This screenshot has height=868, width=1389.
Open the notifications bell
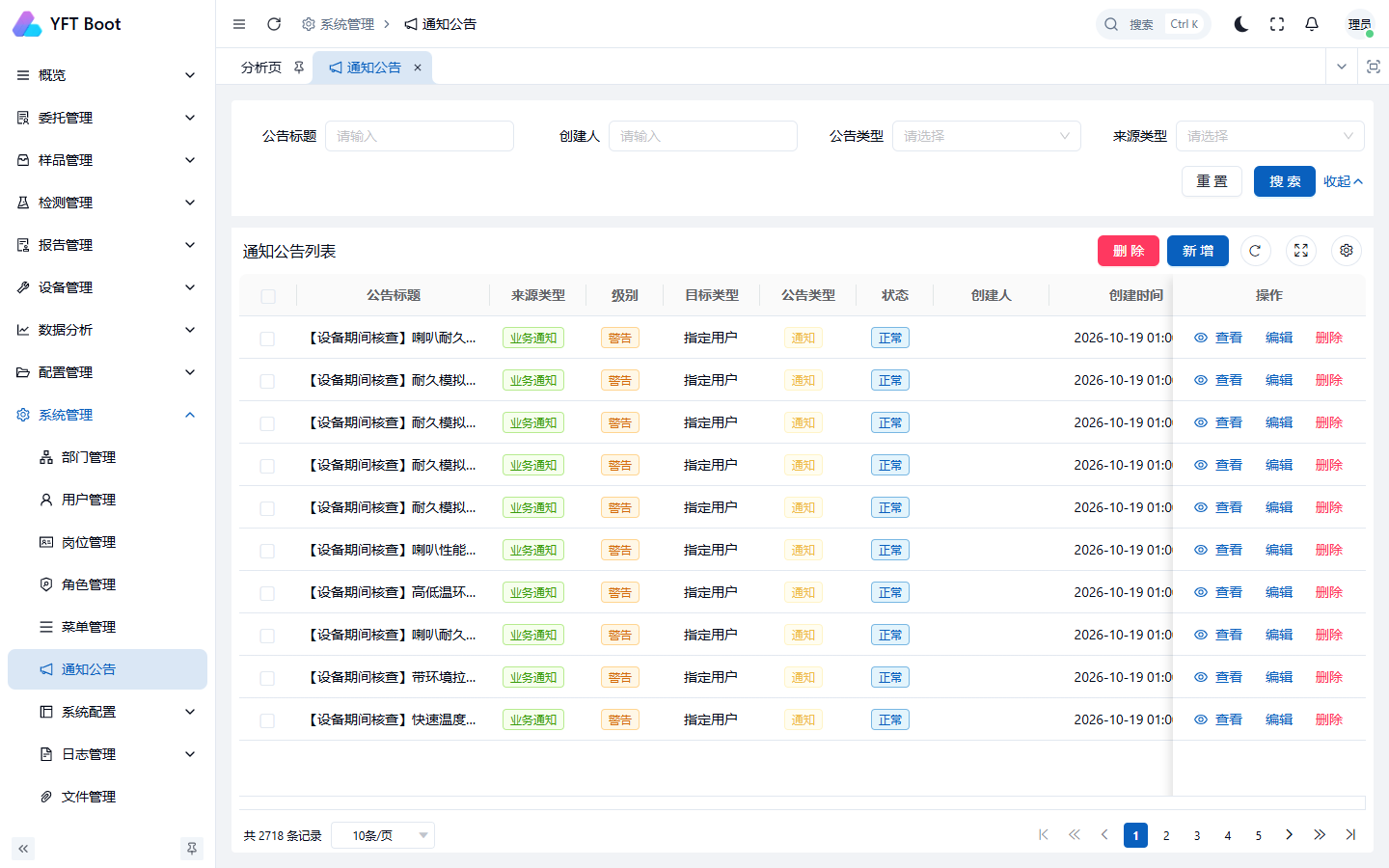(1312, 24)
